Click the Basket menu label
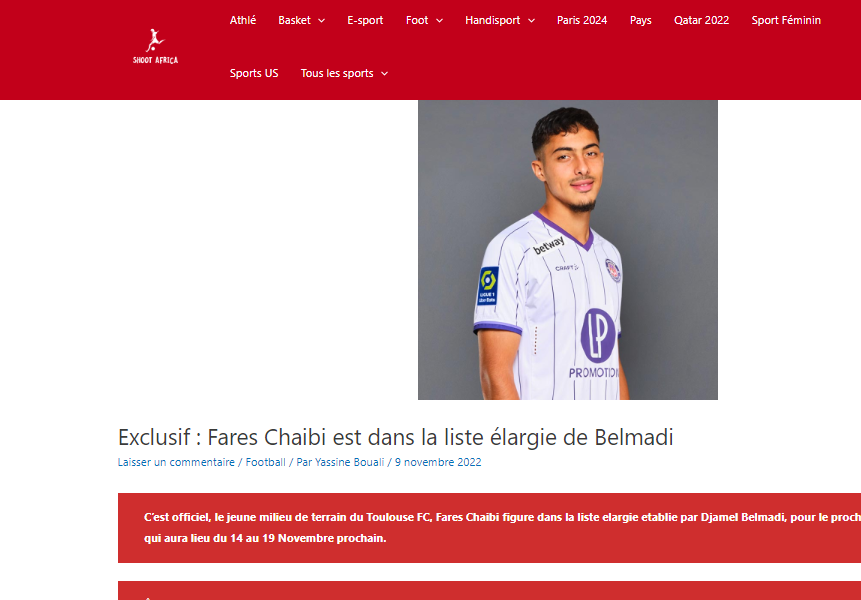This screenshot has height=600, width=861. tap(294, 20)
